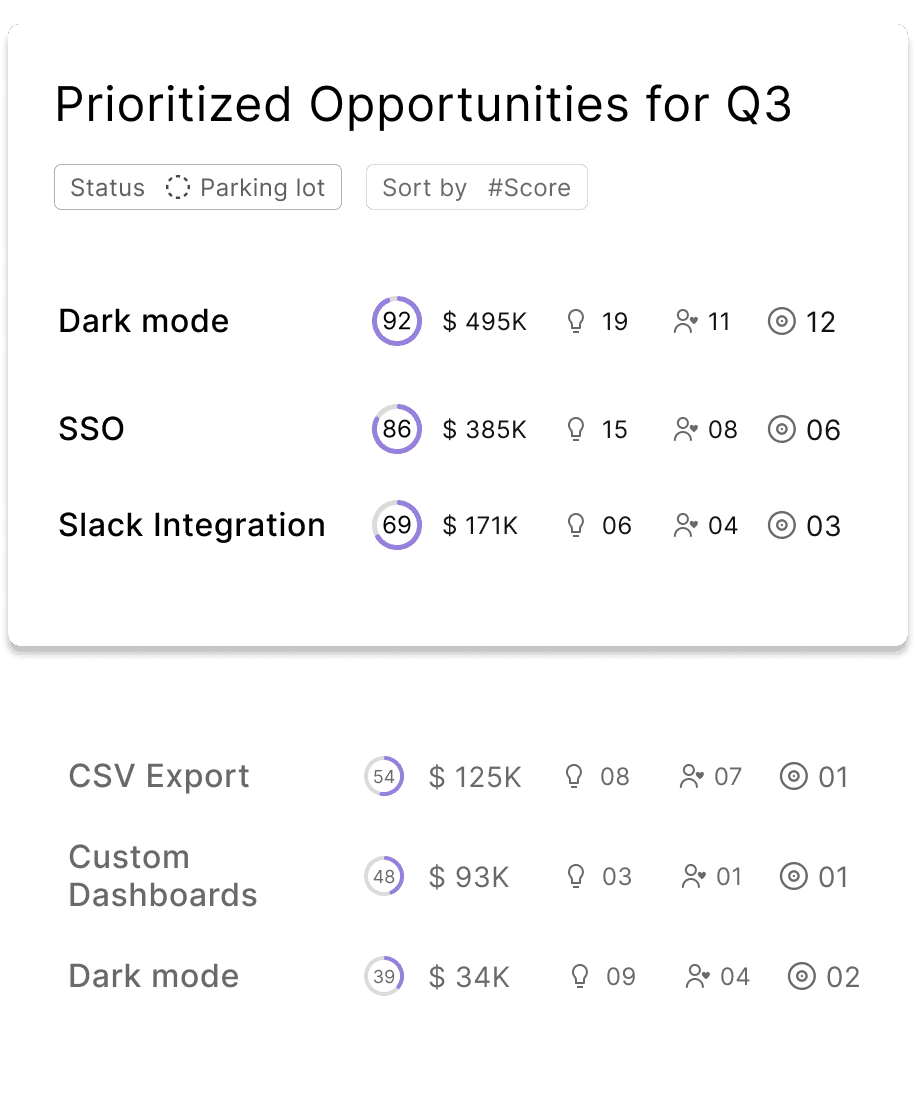Click the $ 495K revenue value
This screenshot has width=916, height=1094.
tap(484, 322)
